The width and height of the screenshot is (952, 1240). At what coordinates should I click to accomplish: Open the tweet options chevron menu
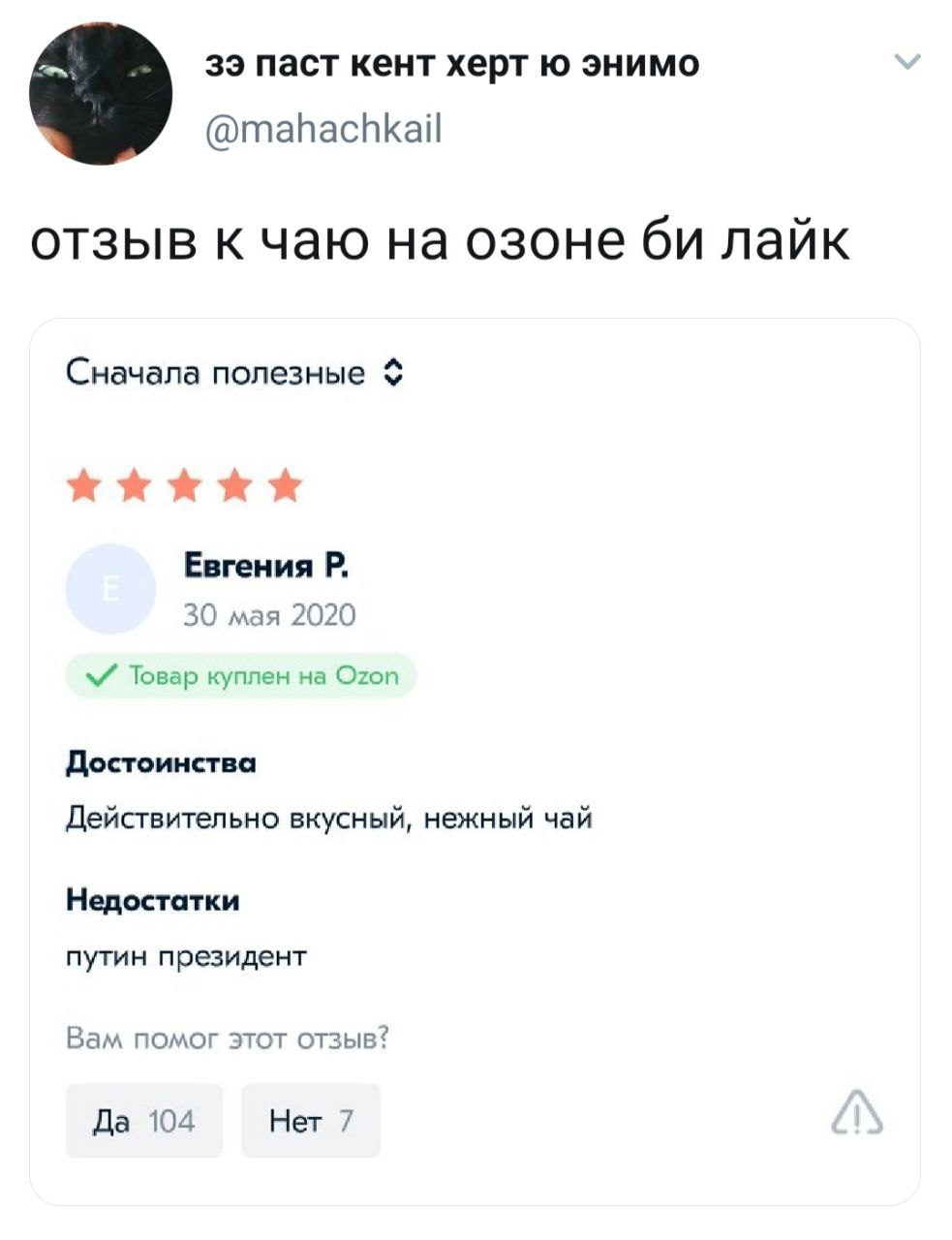(x=908, y=60)
